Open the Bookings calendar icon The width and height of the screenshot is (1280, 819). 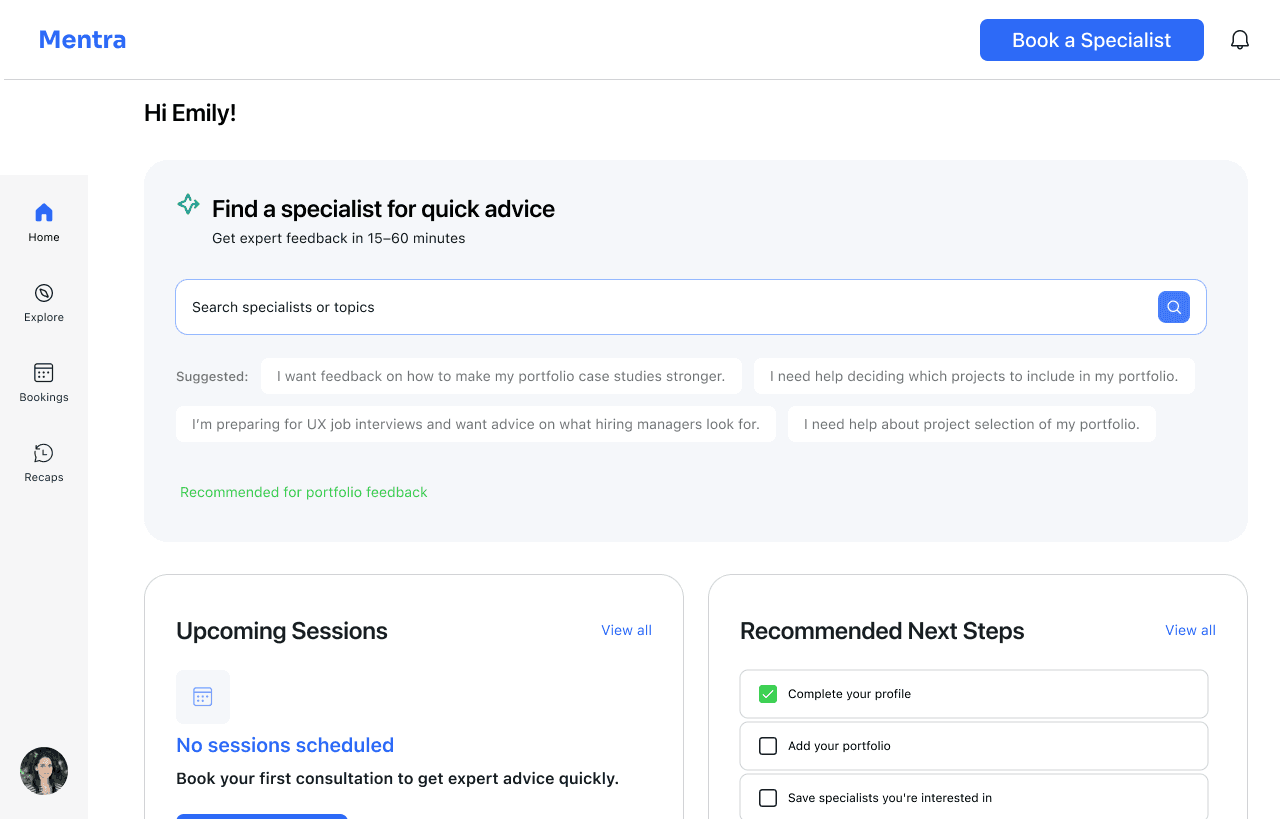pyautogui.click(x=44, y=373)
